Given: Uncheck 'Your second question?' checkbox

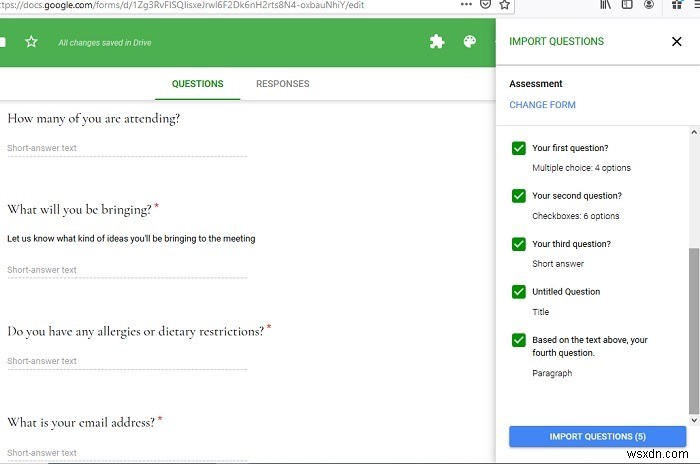Looking at the screenshot, I should point(519,196).
